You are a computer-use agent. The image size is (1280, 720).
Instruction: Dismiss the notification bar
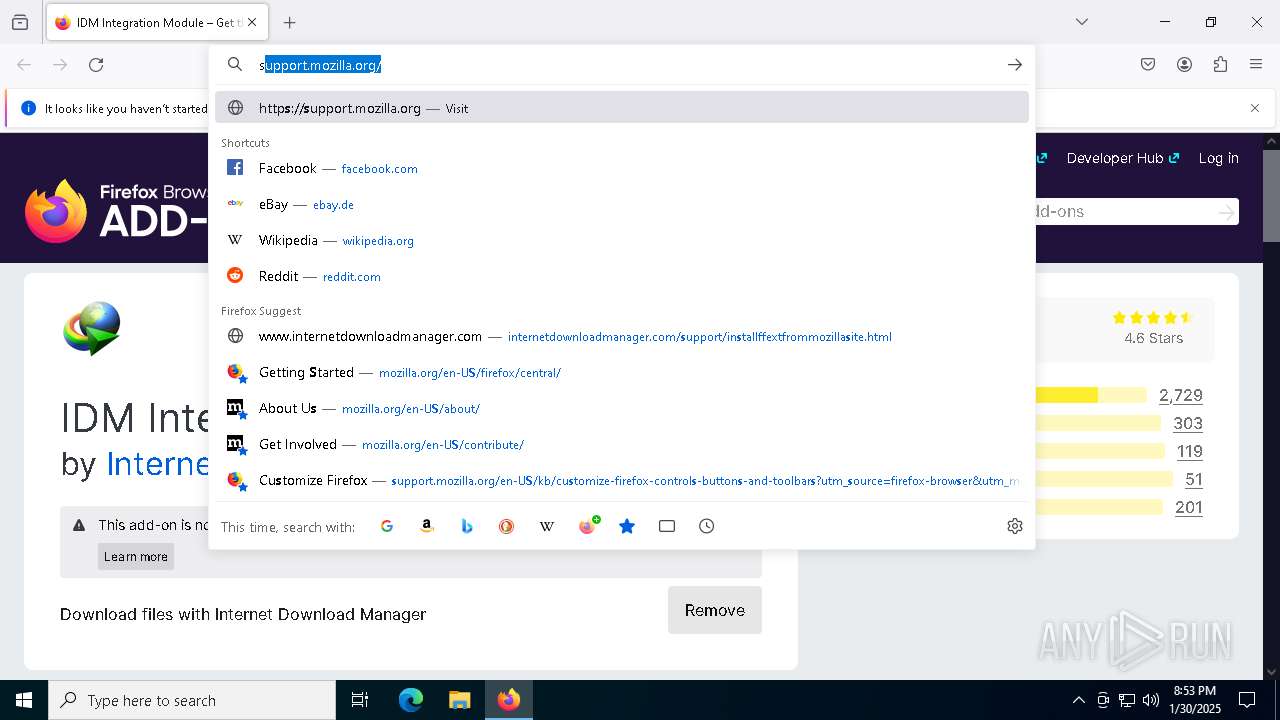click(1255, 108)
